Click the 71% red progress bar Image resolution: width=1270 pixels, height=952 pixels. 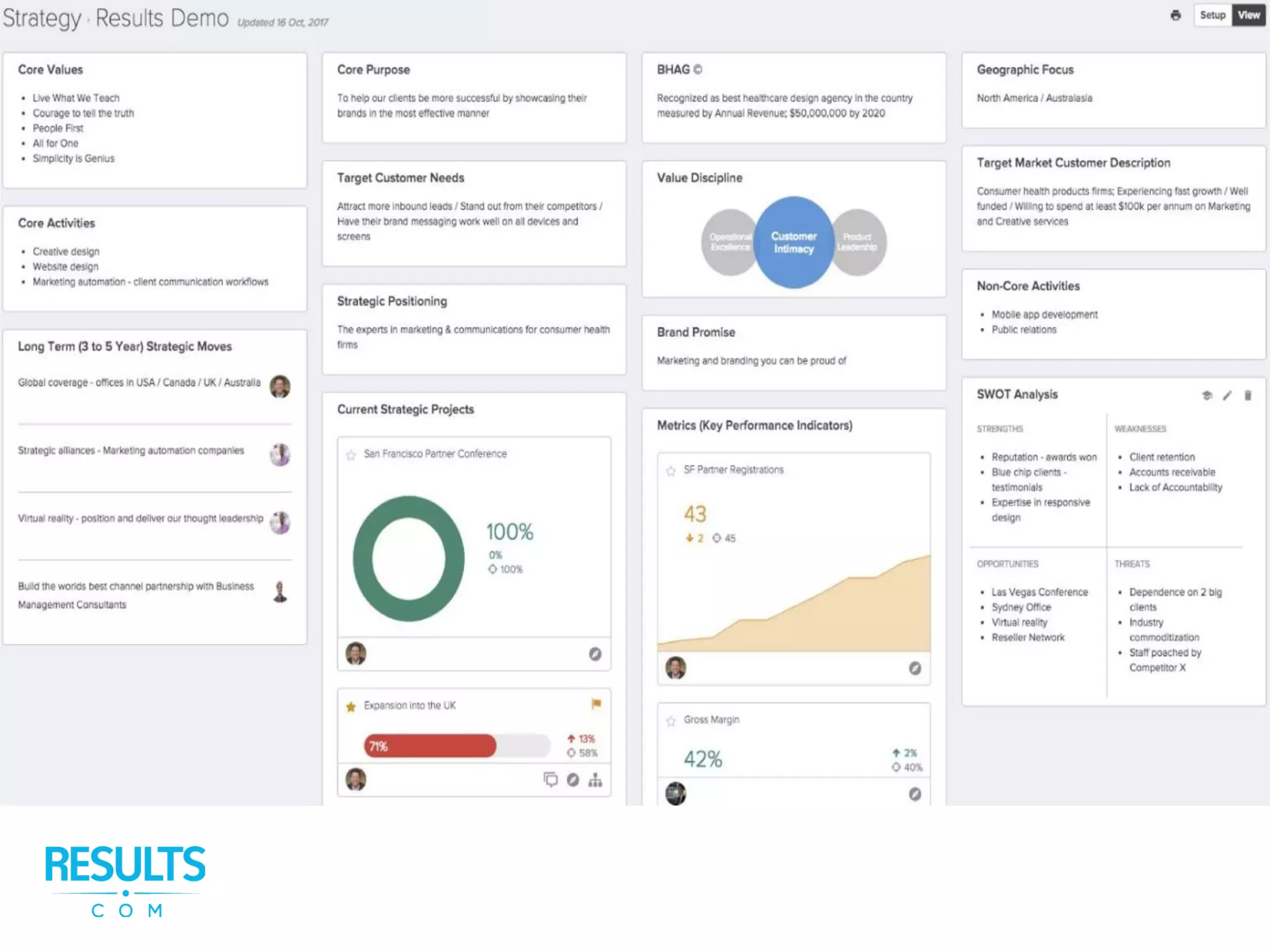[x=430, y=746]
